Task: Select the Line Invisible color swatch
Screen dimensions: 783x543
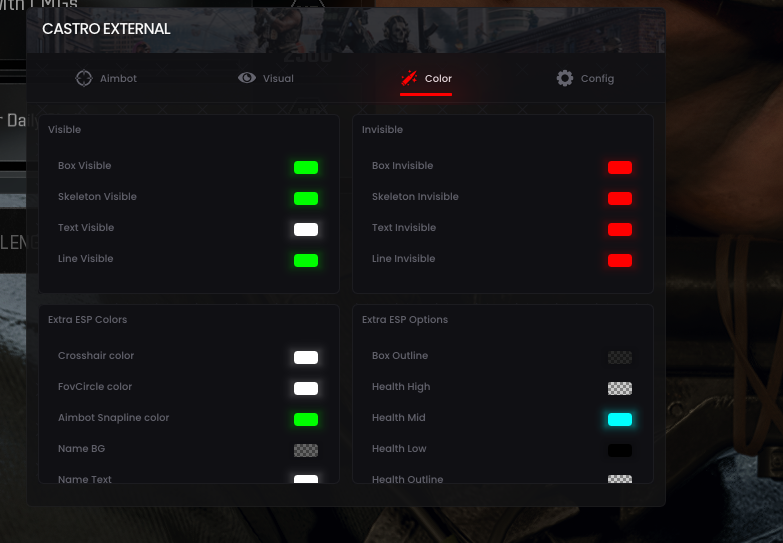Action: (620, 260)
